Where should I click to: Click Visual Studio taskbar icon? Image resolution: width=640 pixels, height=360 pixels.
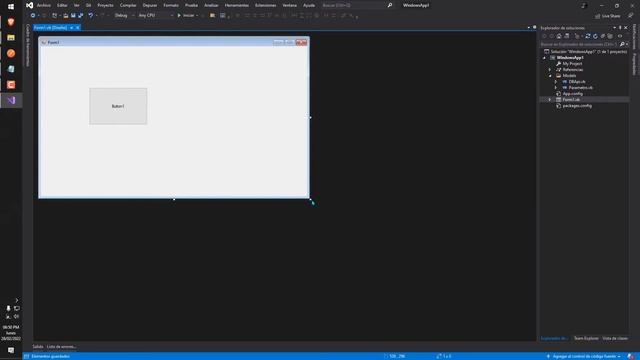pos(11,100)
